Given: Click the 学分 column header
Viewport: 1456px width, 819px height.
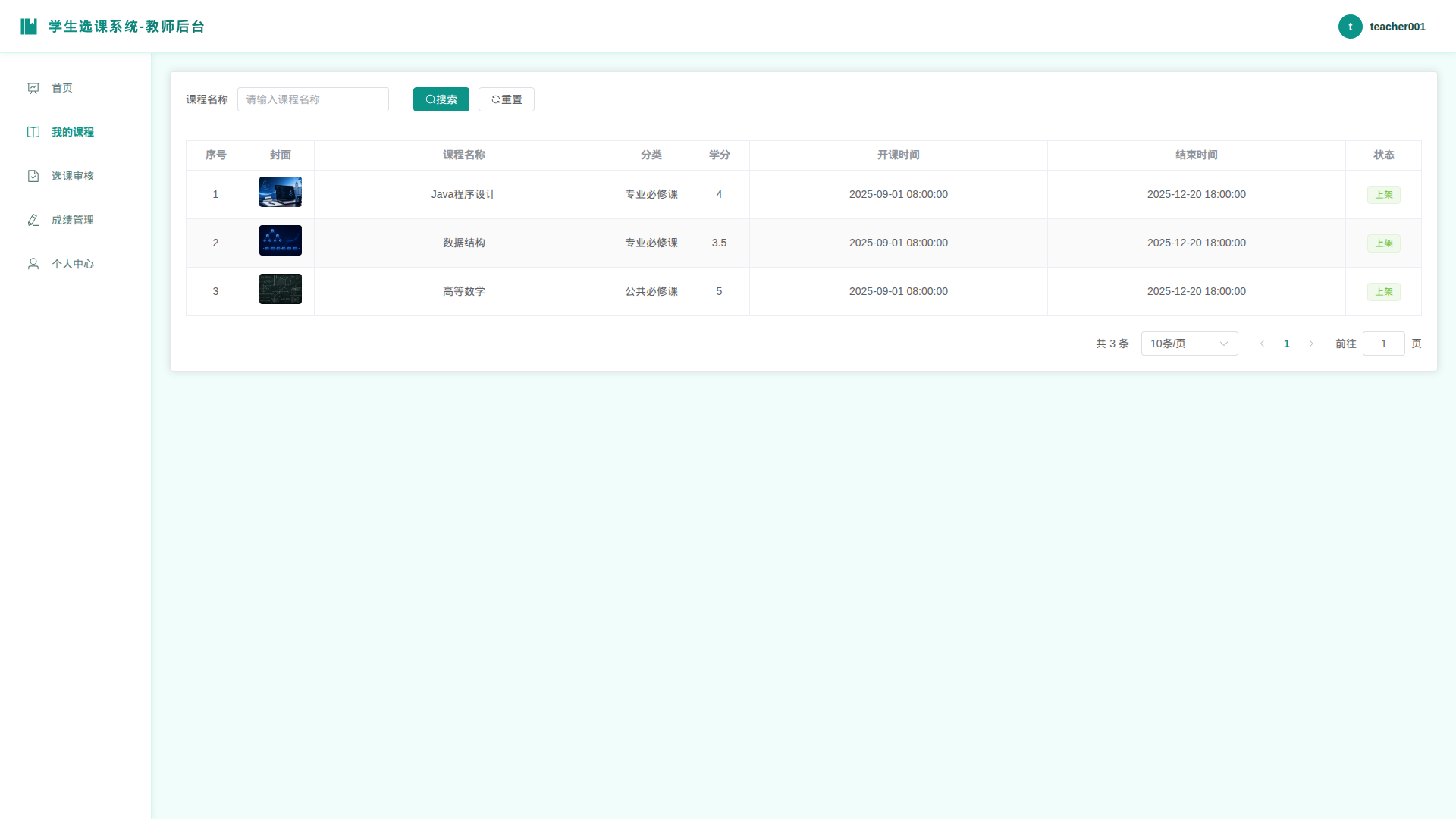Looking at the screenshot, I should [x=720, y=155].
